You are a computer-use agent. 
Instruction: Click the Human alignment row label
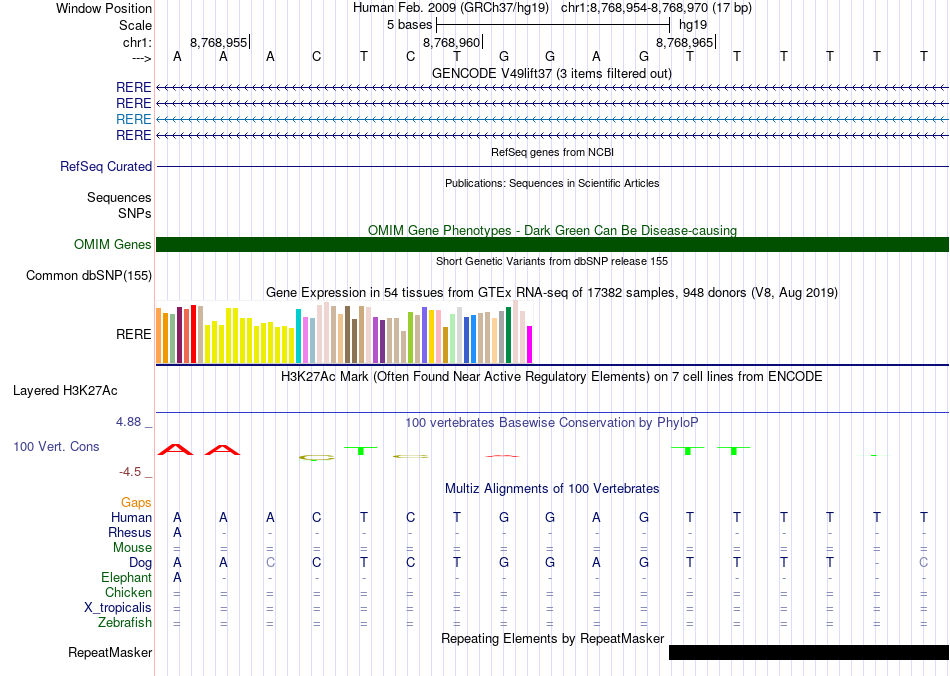[x=131, y=517]
